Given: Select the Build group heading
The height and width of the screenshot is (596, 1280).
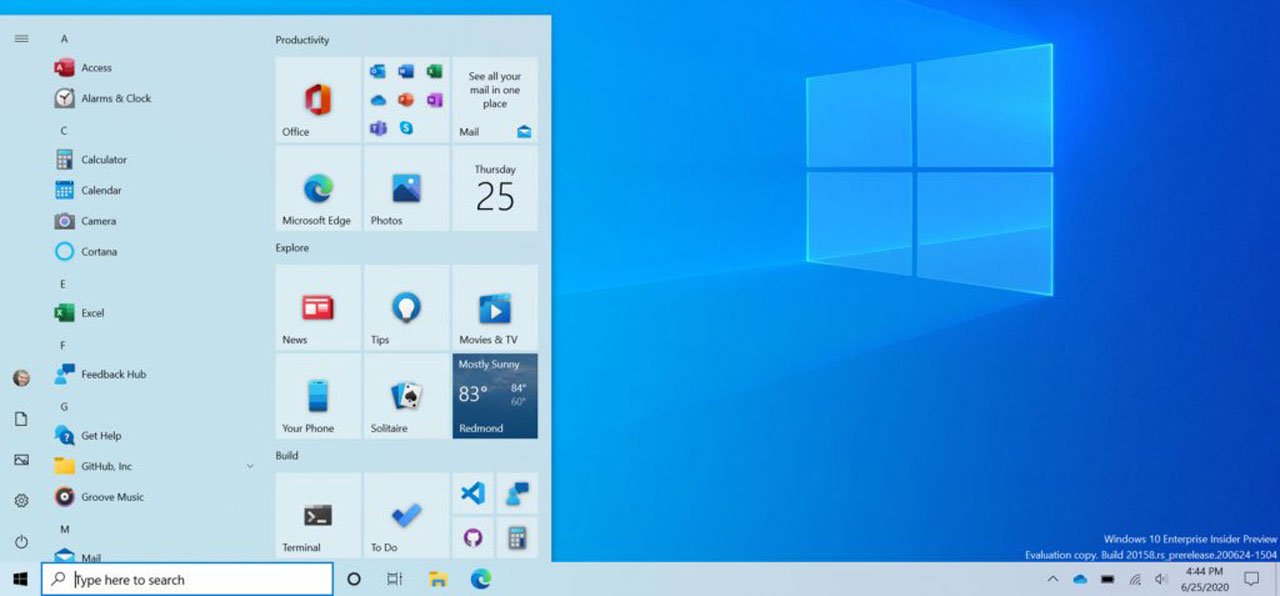Looking at the screenshot, I should [x=286, y=456].
